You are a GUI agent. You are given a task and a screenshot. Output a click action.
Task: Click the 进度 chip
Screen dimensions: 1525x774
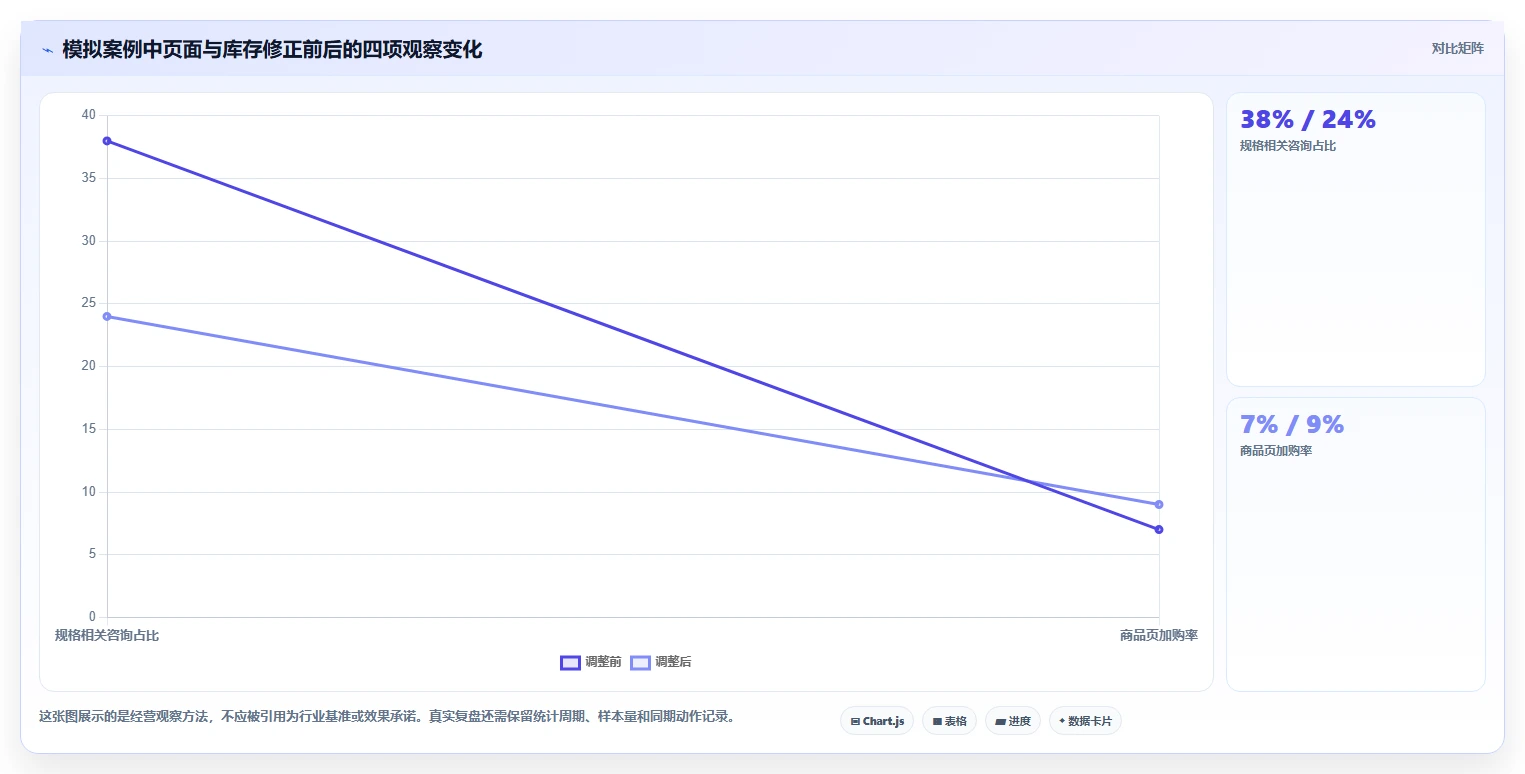(1013, 721)
